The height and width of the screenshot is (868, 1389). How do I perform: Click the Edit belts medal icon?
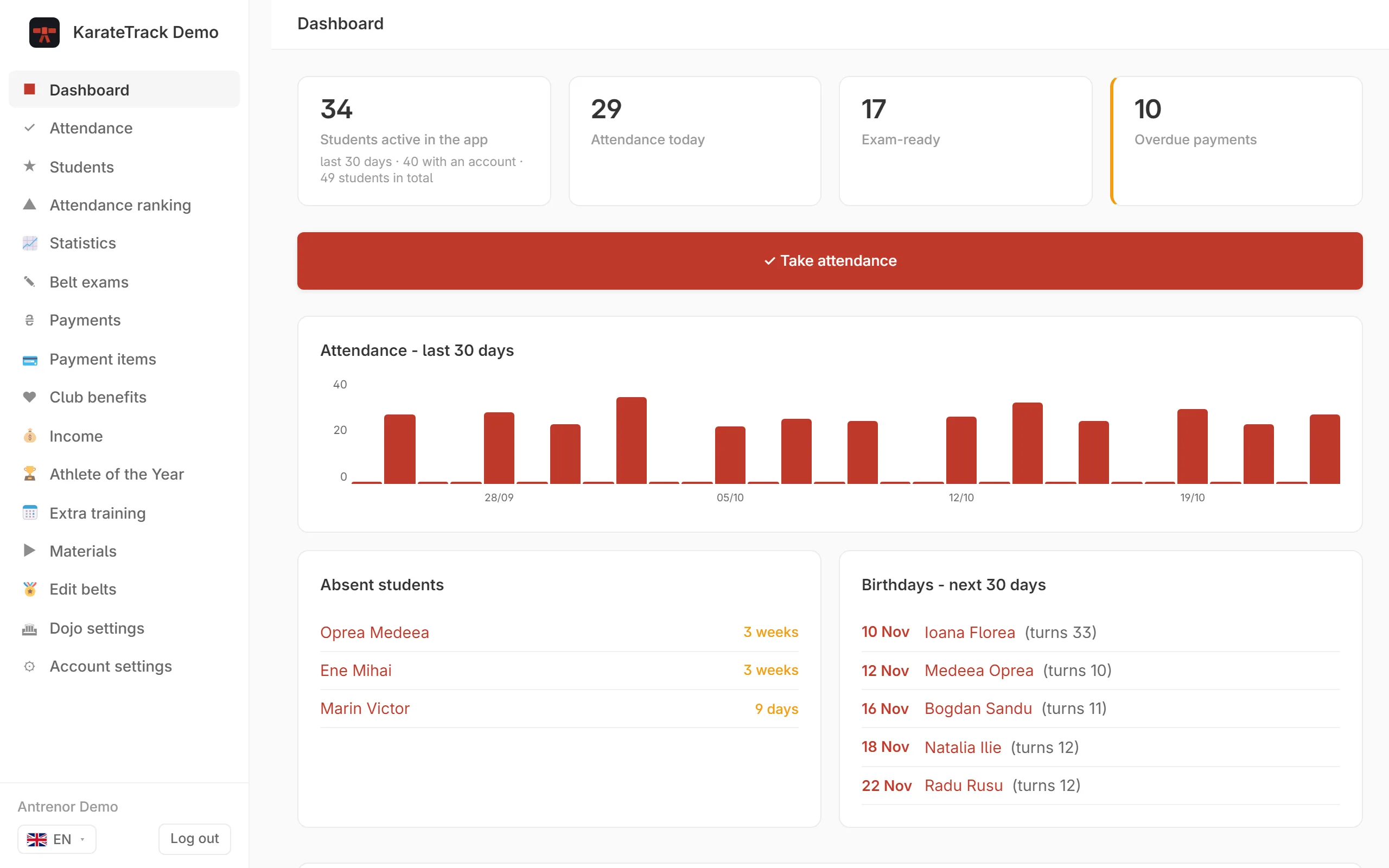point(29,589)
